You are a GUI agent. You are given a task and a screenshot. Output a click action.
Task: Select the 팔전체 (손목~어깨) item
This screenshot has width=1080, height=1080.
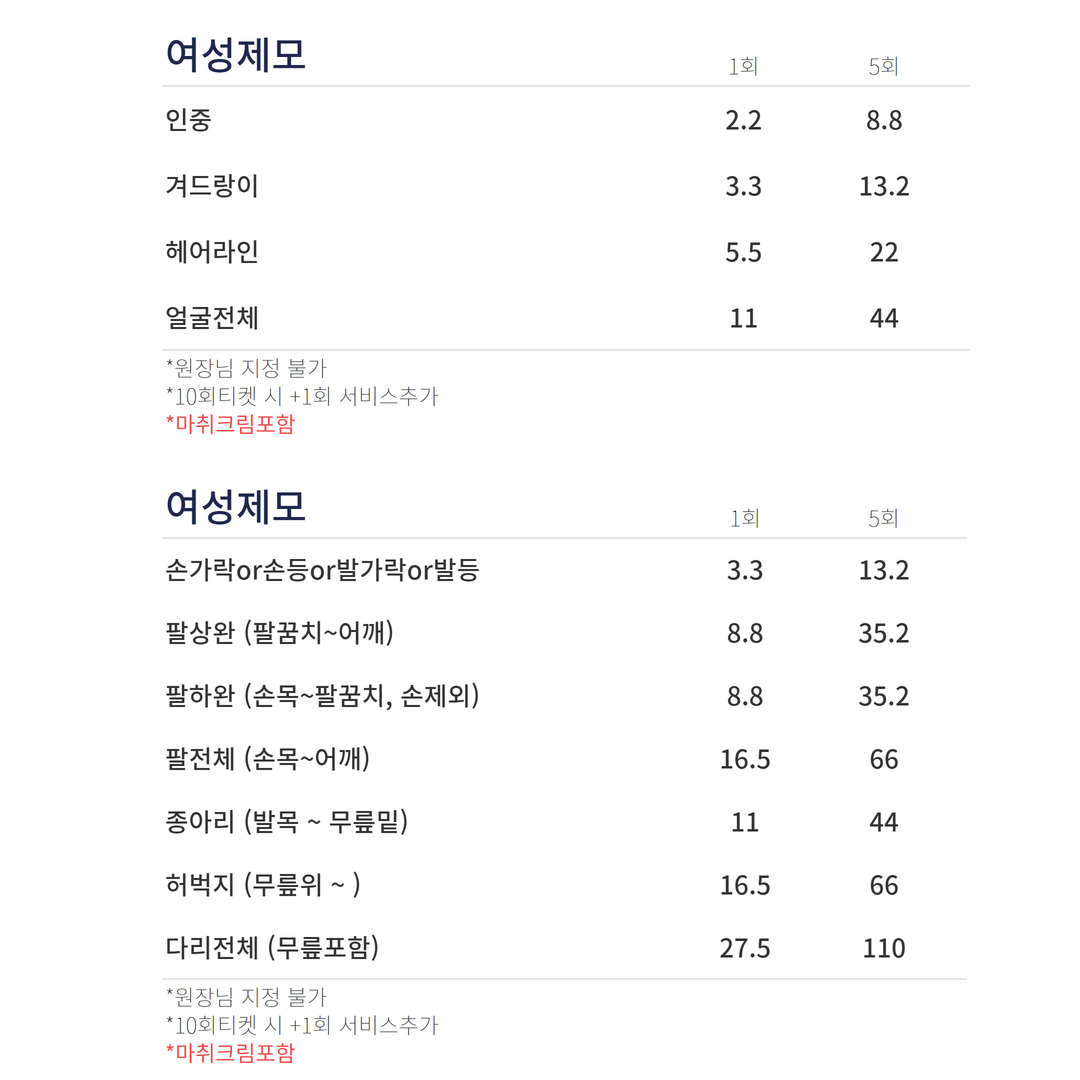pos(268,760)
